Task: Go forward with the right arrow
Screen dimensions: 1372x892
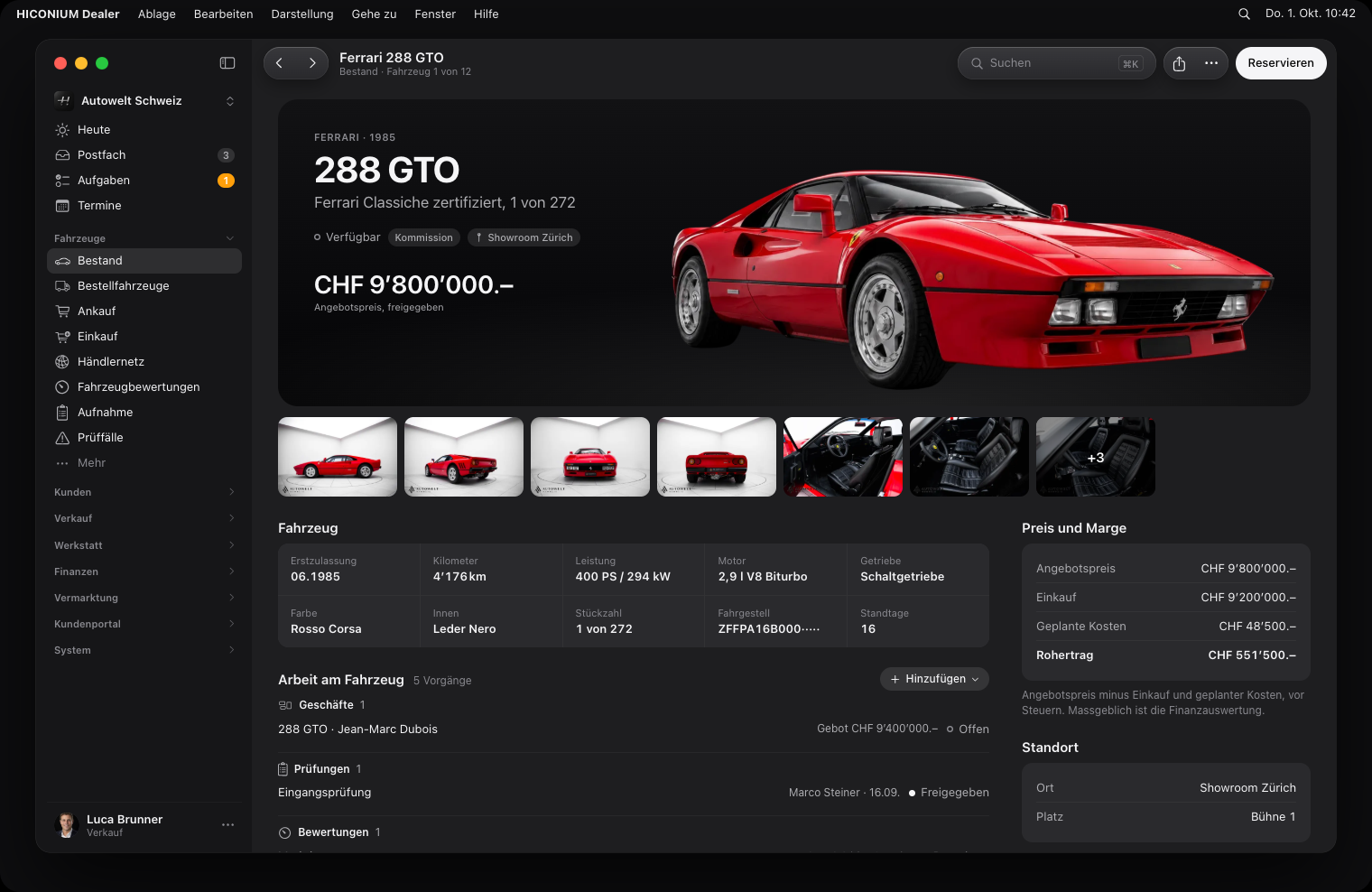Action: pyautogui.click(x=312, y=63)
